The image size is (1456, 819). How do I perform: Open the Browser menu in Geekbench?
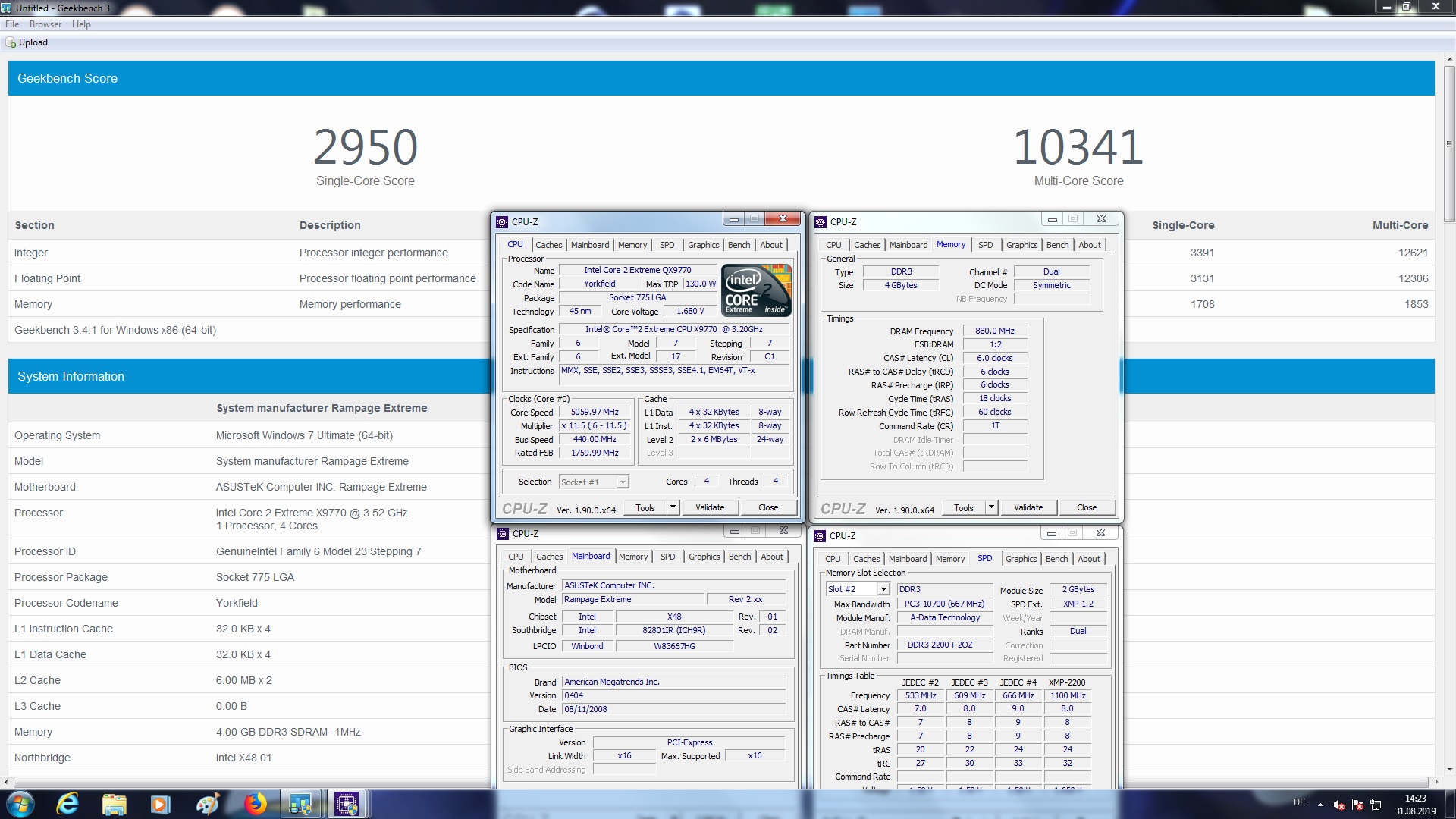pyautogui.click(x=45, y=24)
